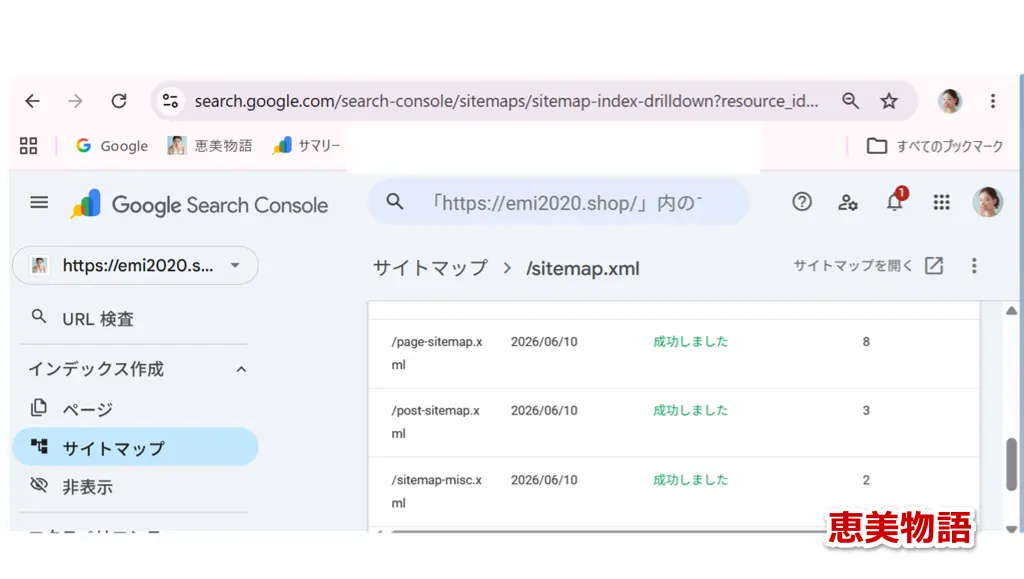Click the URL inspection search field

point(558,202)
